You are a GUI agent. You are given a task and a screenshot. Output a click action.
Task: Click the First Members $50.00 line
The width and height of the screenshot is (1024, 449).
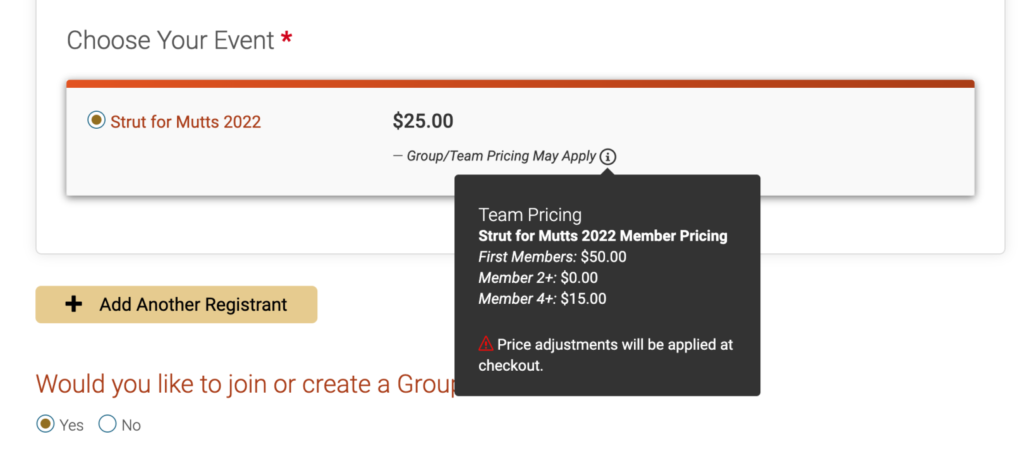point(552,257)
